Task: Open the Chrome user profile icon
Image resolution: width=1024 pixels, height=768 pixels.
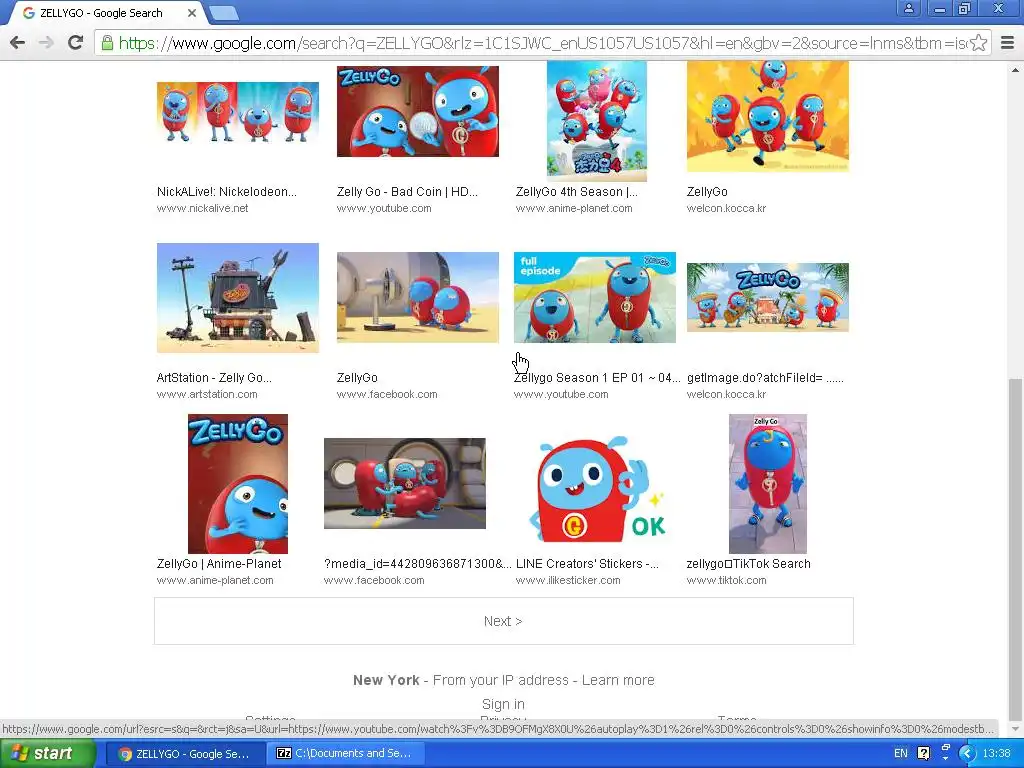Action: [x=908, y=8]
